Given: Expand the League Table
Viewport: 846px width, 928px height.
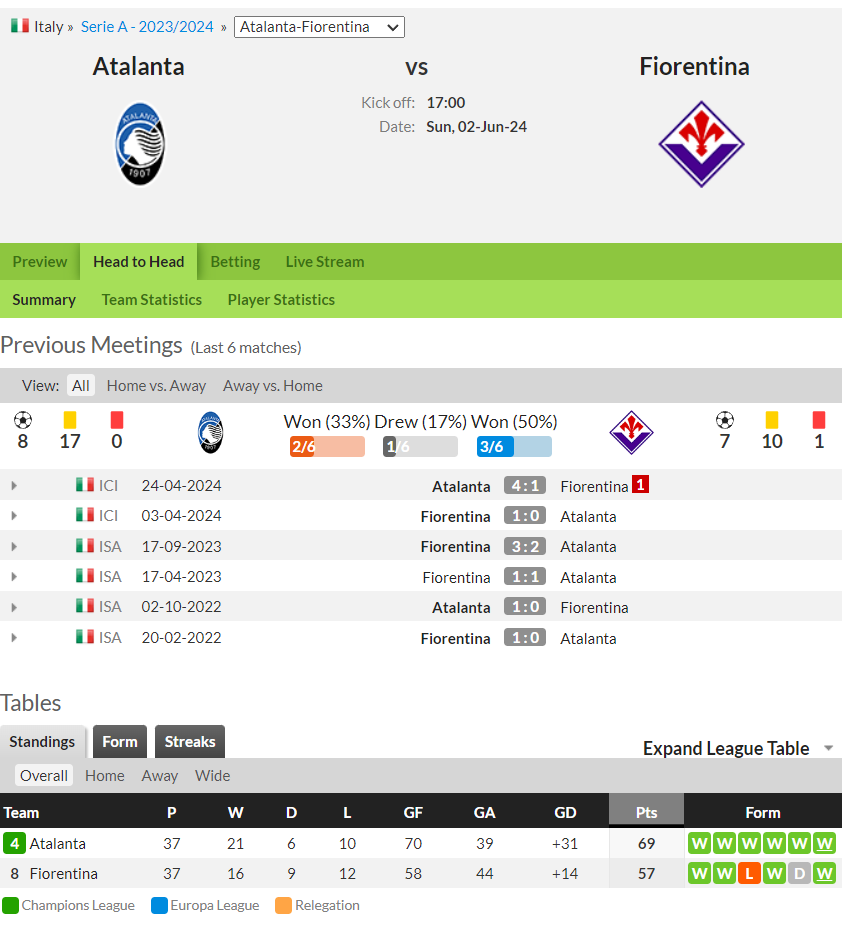Looking at the screenshot, I should [x=738, y=748].
